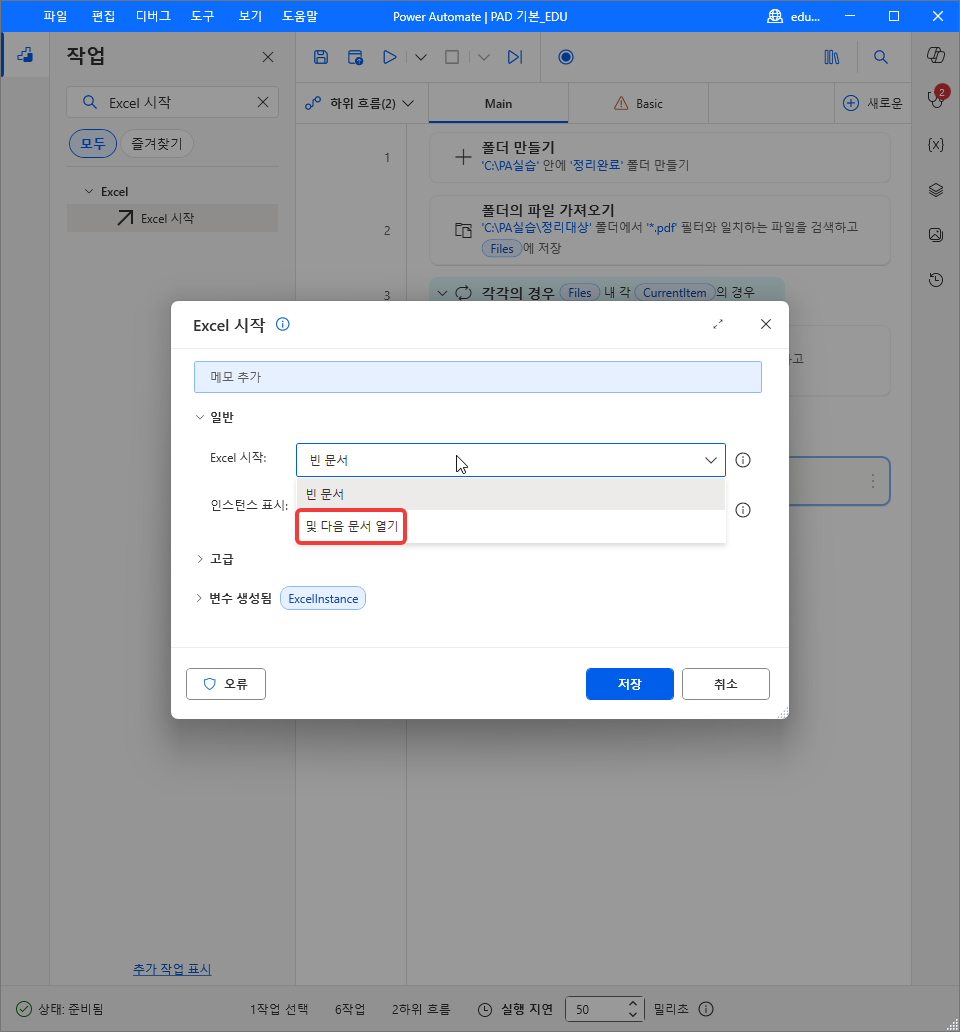Select the 즐겨찾기 filter pill
Screen dimensions: 960x1032
click(x=157, y=143)
